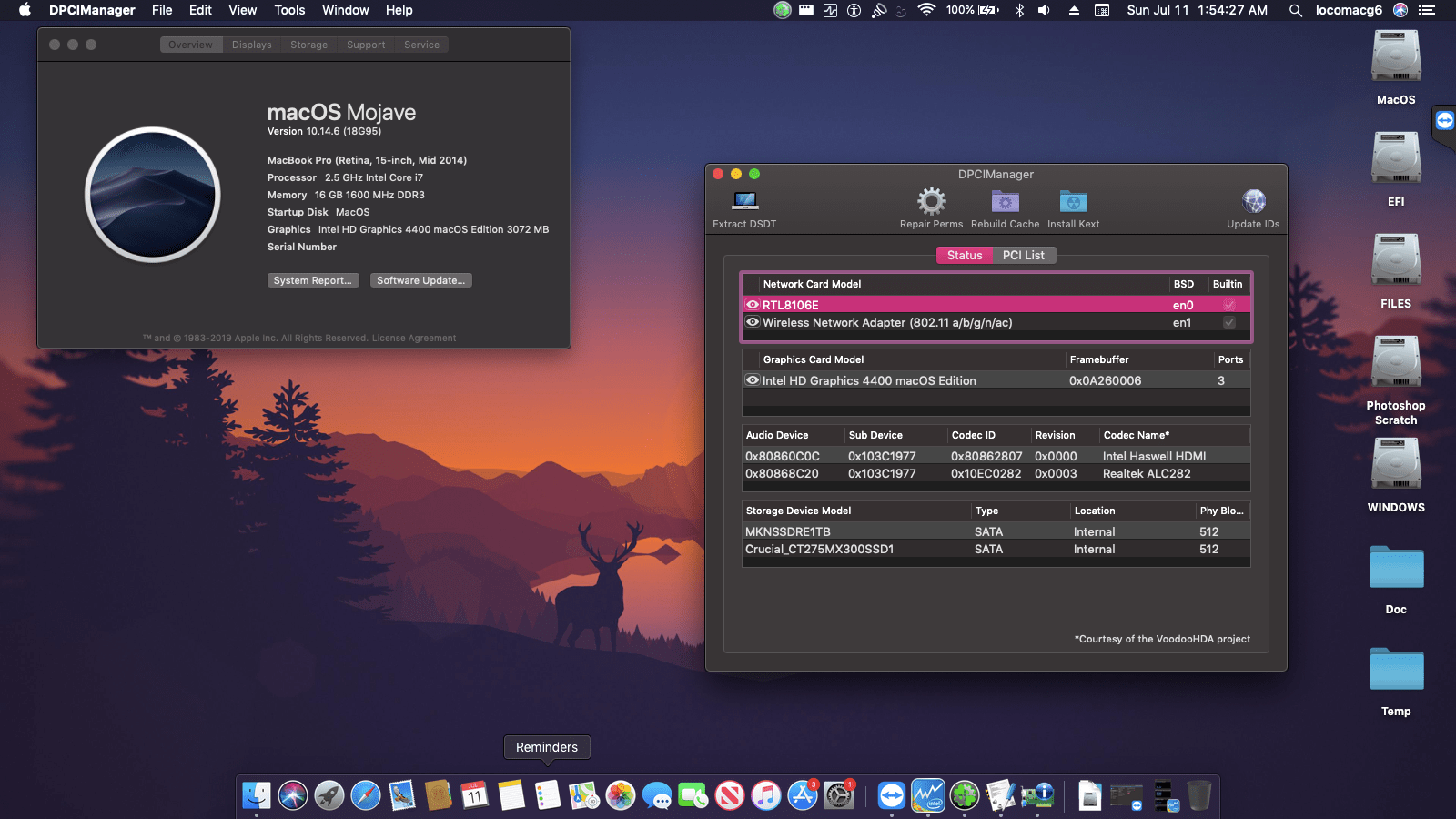1456x819 pixels.
Task: Run Repair Perms from the toolbar
Action: [931, 201]
